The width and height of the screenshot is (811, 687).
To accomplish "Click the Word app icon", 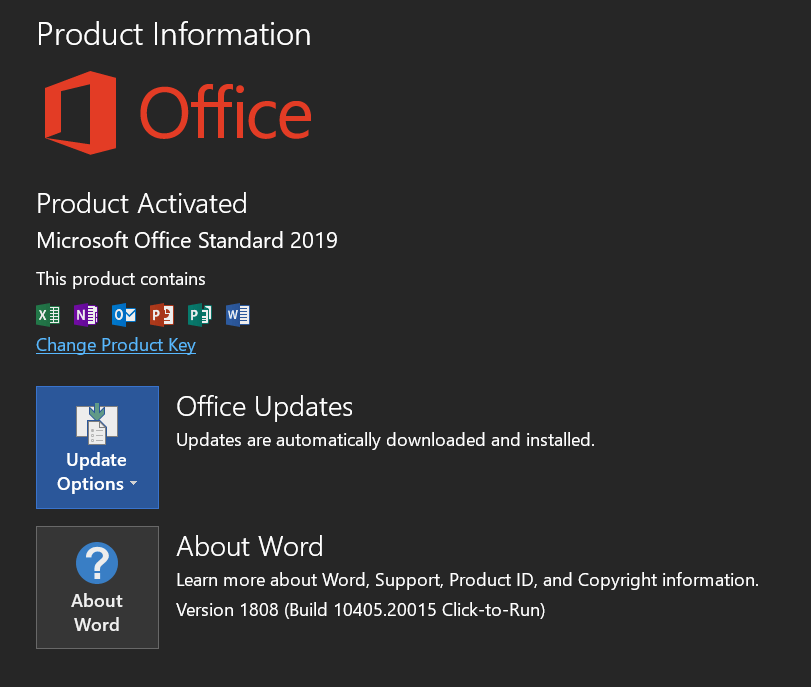I will (x=238, y=315).
